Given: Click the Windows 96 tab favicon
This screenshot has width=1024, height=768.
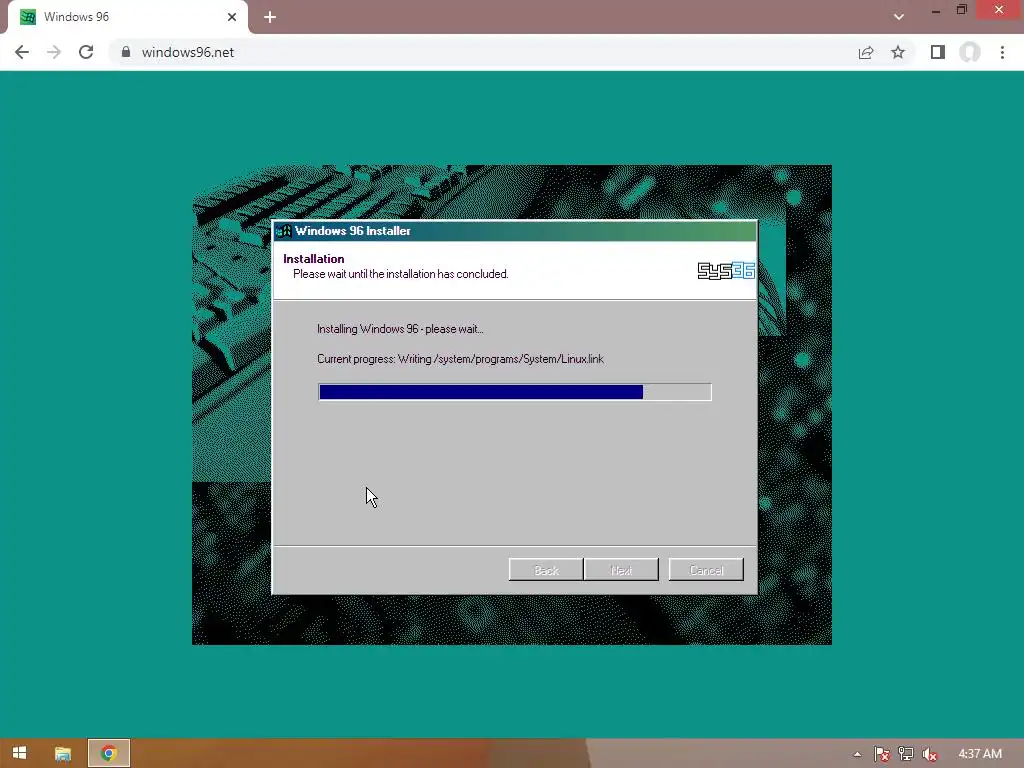Looking at the screenshot, I should pyautogui.click(x=27, y=17).
